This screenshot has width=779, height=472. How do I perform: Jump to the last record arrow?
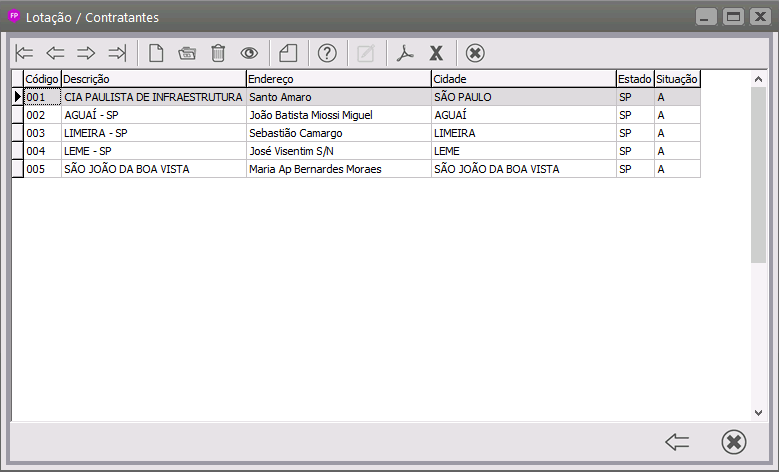(x=117, y=53)
